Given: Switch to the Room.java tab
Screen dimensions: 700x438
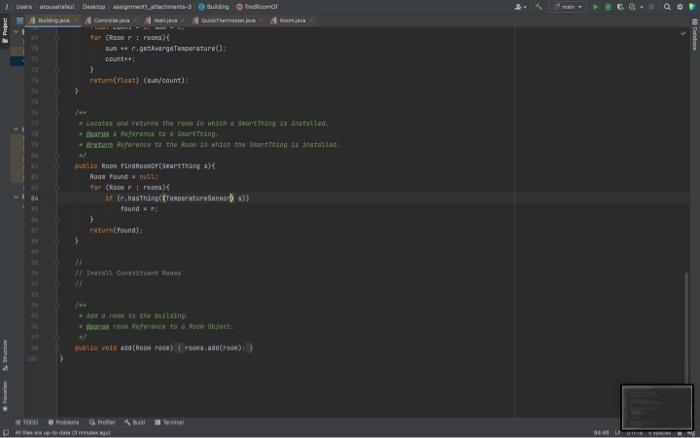Looking at the screenshot, I should pyautogui.click(x=292, y=21).
